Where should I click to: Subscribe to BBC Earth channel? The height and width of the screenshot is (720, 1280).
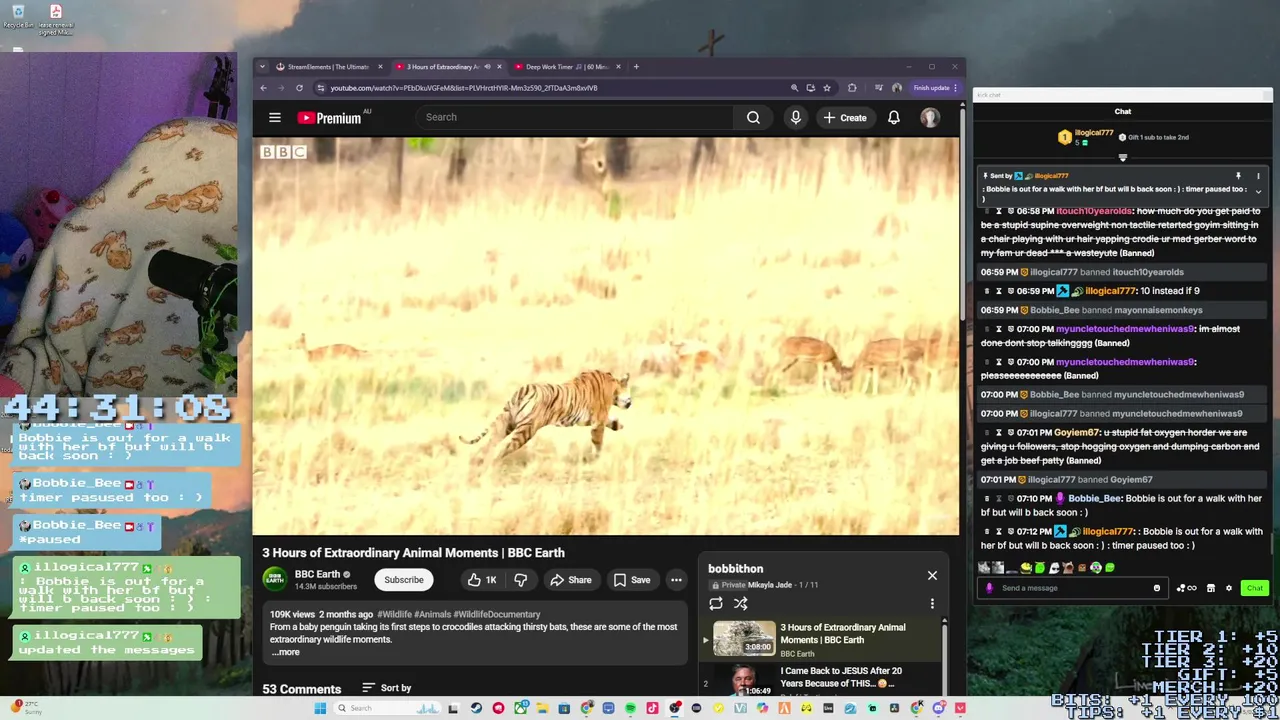(x=404, y=580)
